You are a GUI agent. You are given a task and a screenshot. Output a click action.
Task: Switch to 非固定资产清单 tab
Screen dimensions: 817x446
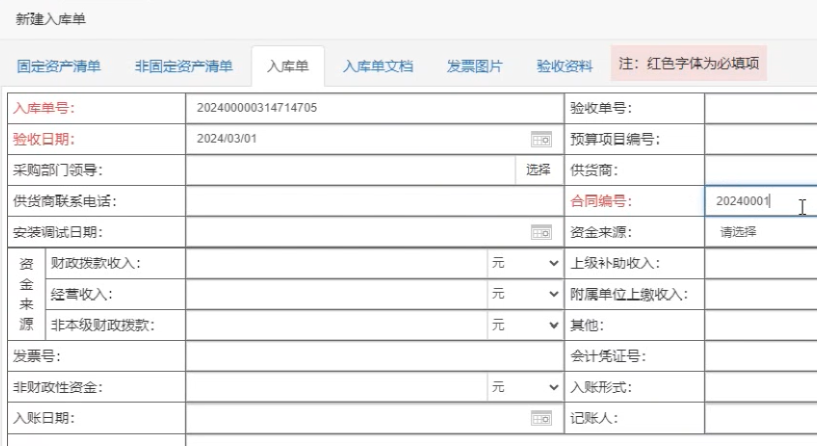tap(184, 66)
